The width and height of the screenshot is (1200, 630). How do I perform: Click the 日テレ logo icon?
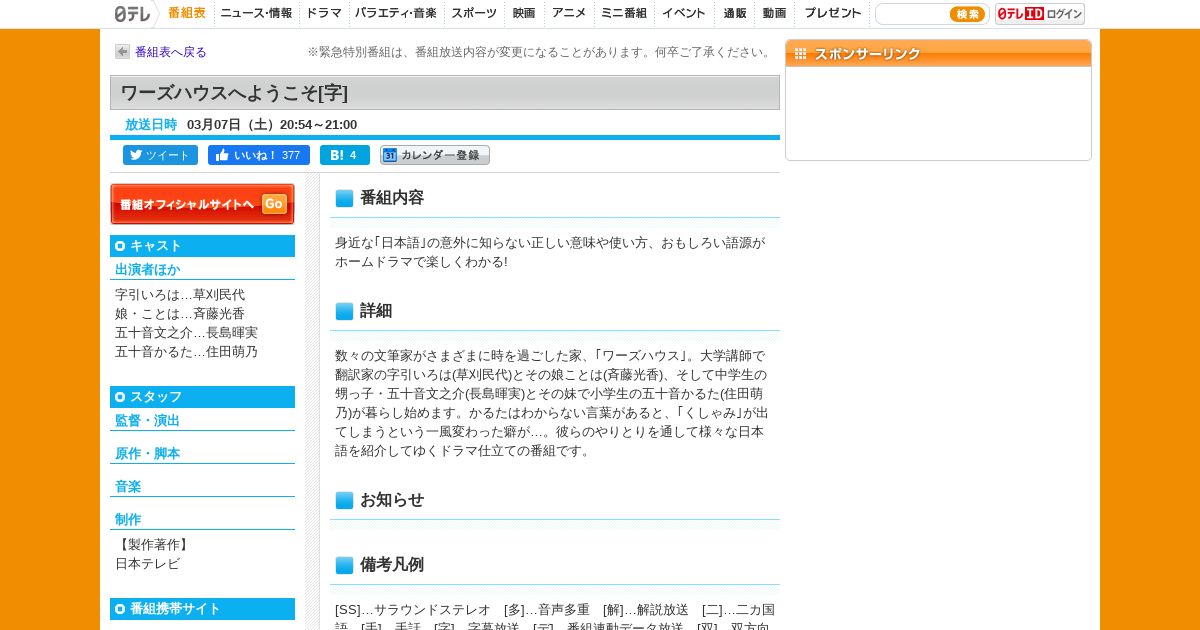tap(132, 14)
